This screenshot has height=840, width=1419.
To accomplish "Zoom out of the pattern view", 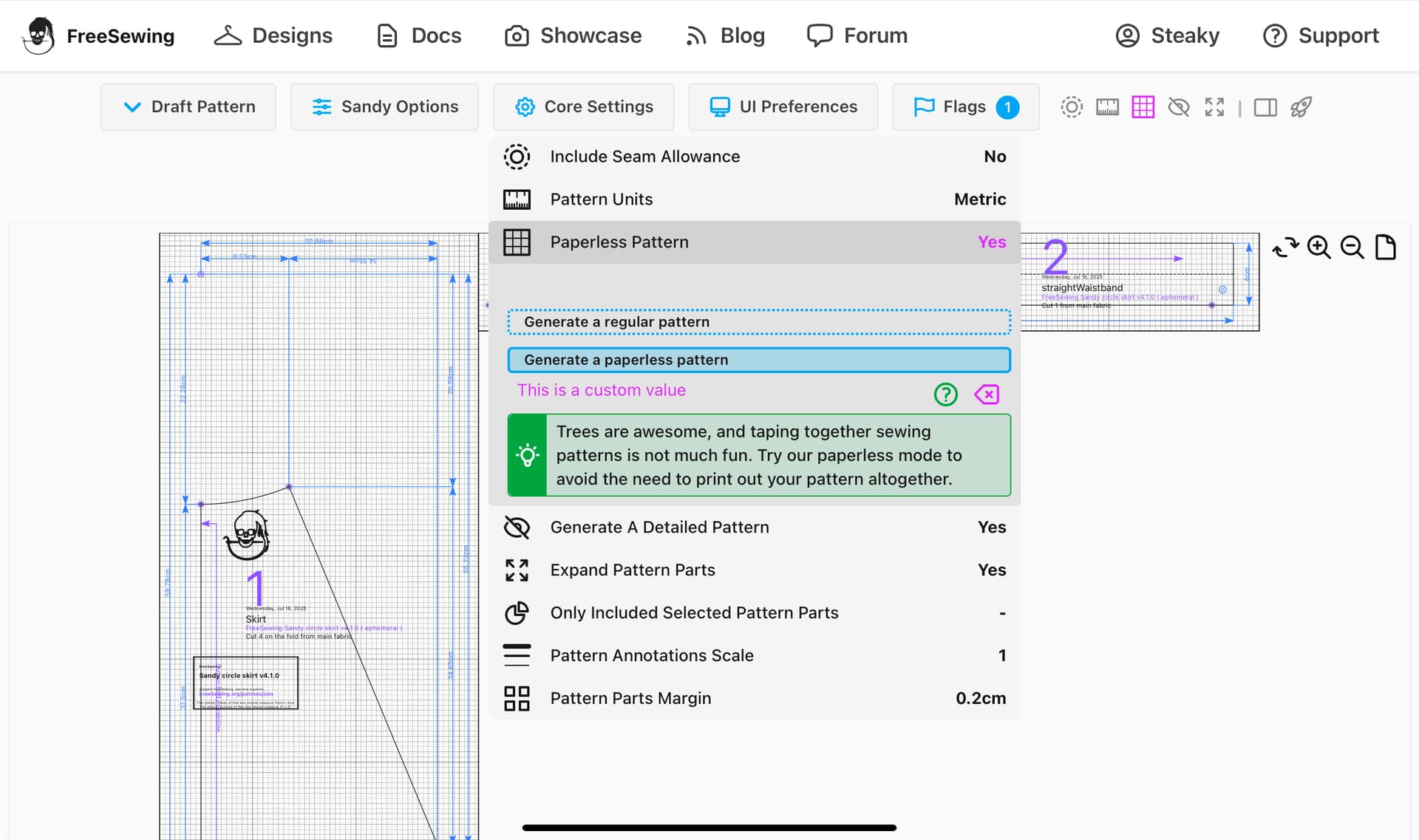I will click(1352, 247).
